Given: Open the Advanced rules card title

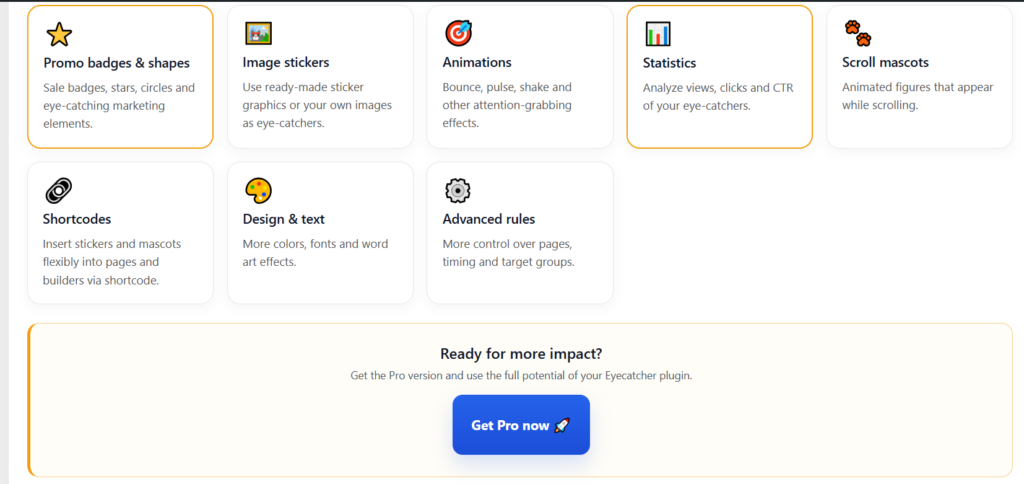Looking at the screenshot, I should pyautogui.click(x=489, y=219).
